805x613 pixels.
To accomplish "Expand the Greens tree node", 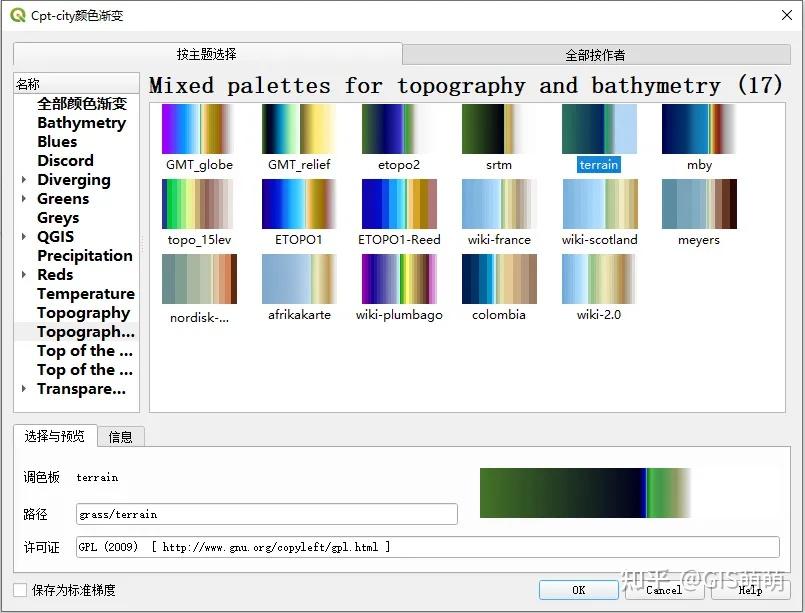I will [x=24, y=199].
